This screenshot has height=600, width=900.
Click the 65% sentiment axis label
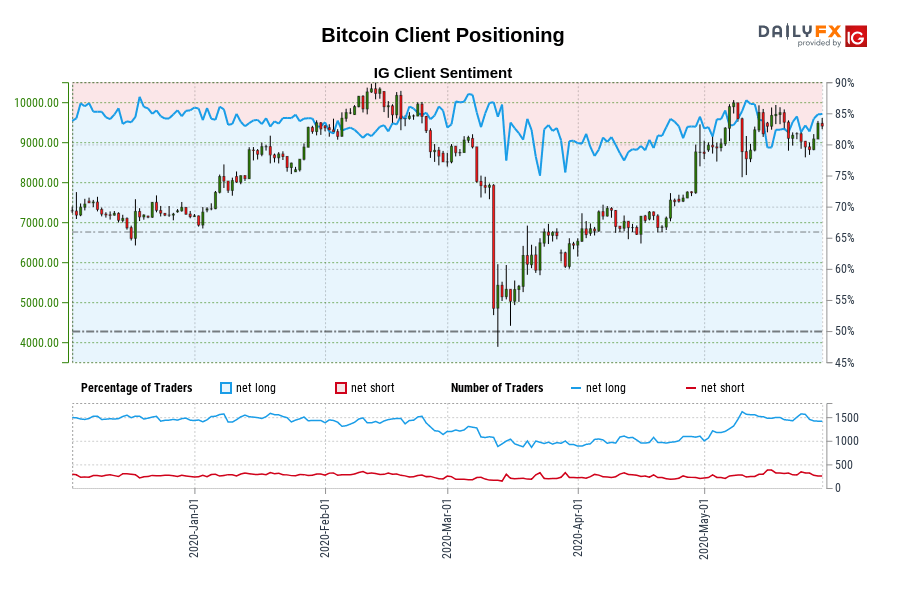(844, 238)
